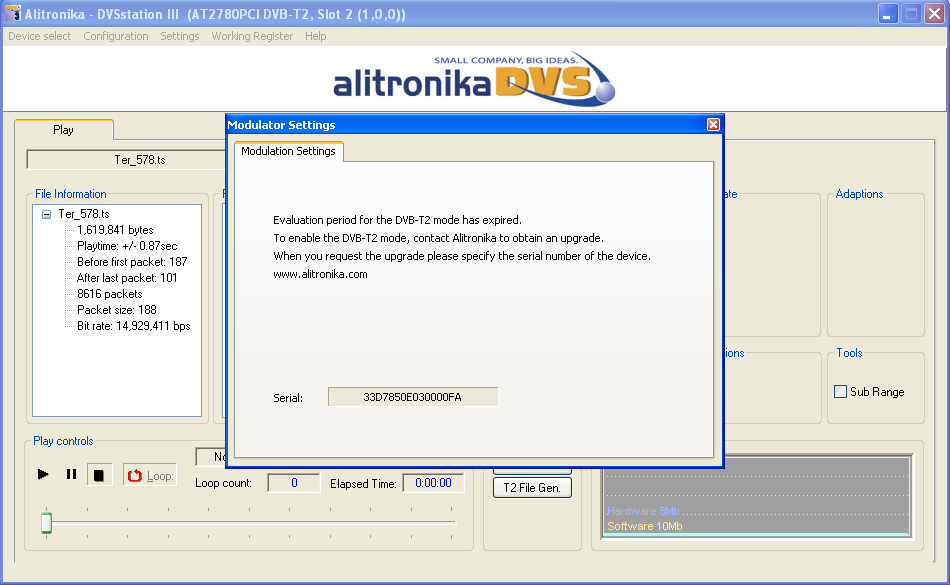This screenshot has width=950, height=585.
Task: Select the Playtime +/- 0.87sec row
Action: coord(127,246)
